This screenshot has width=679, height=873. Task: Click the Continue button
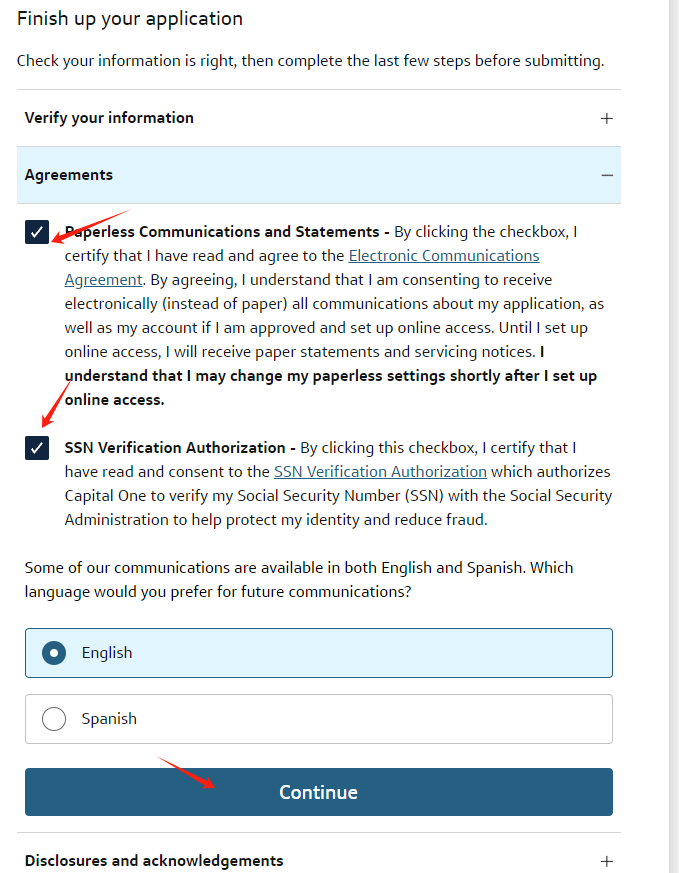[x=319, y=792]
